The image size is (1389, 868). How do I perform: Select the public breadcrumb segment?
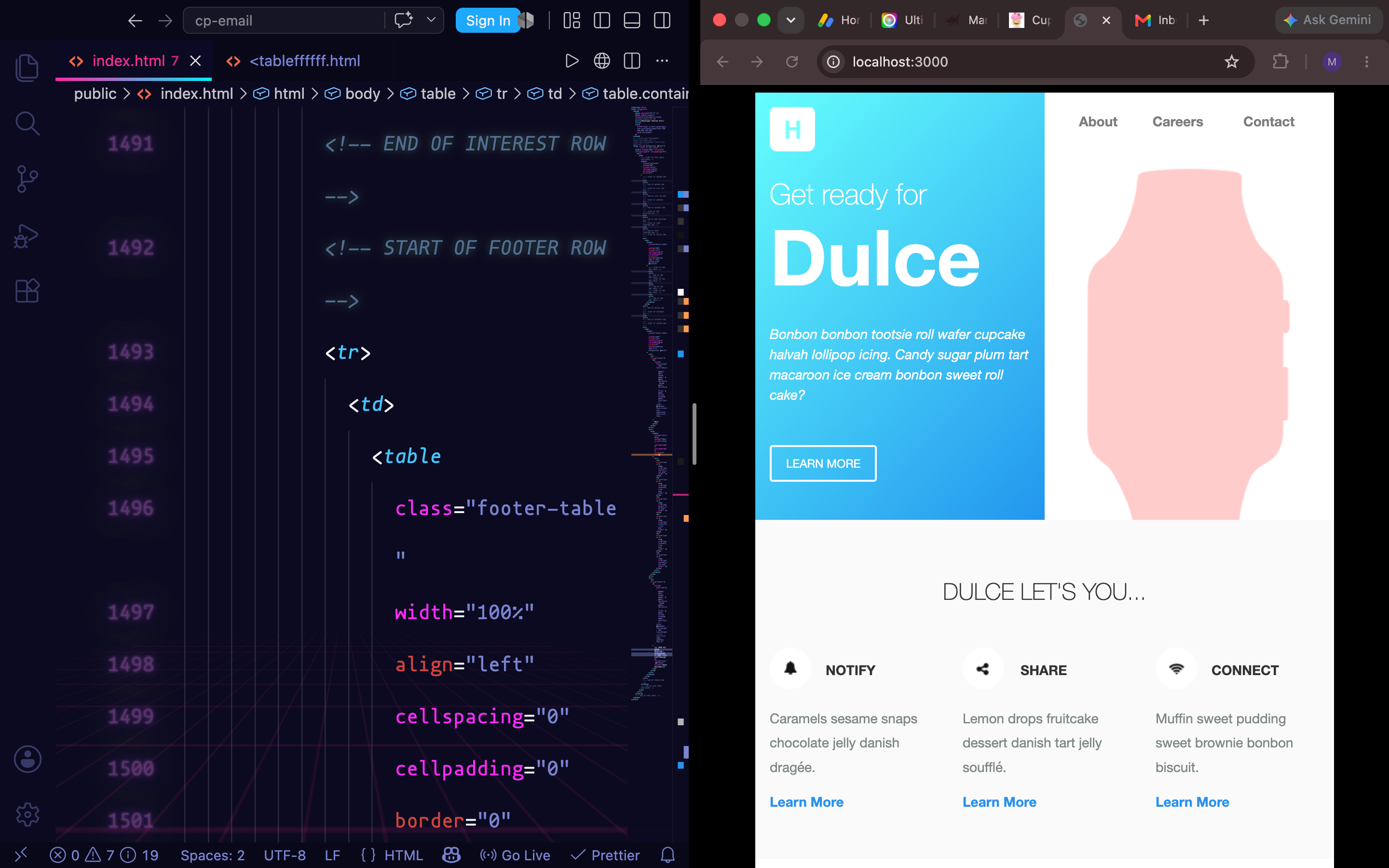pos(95,94)
